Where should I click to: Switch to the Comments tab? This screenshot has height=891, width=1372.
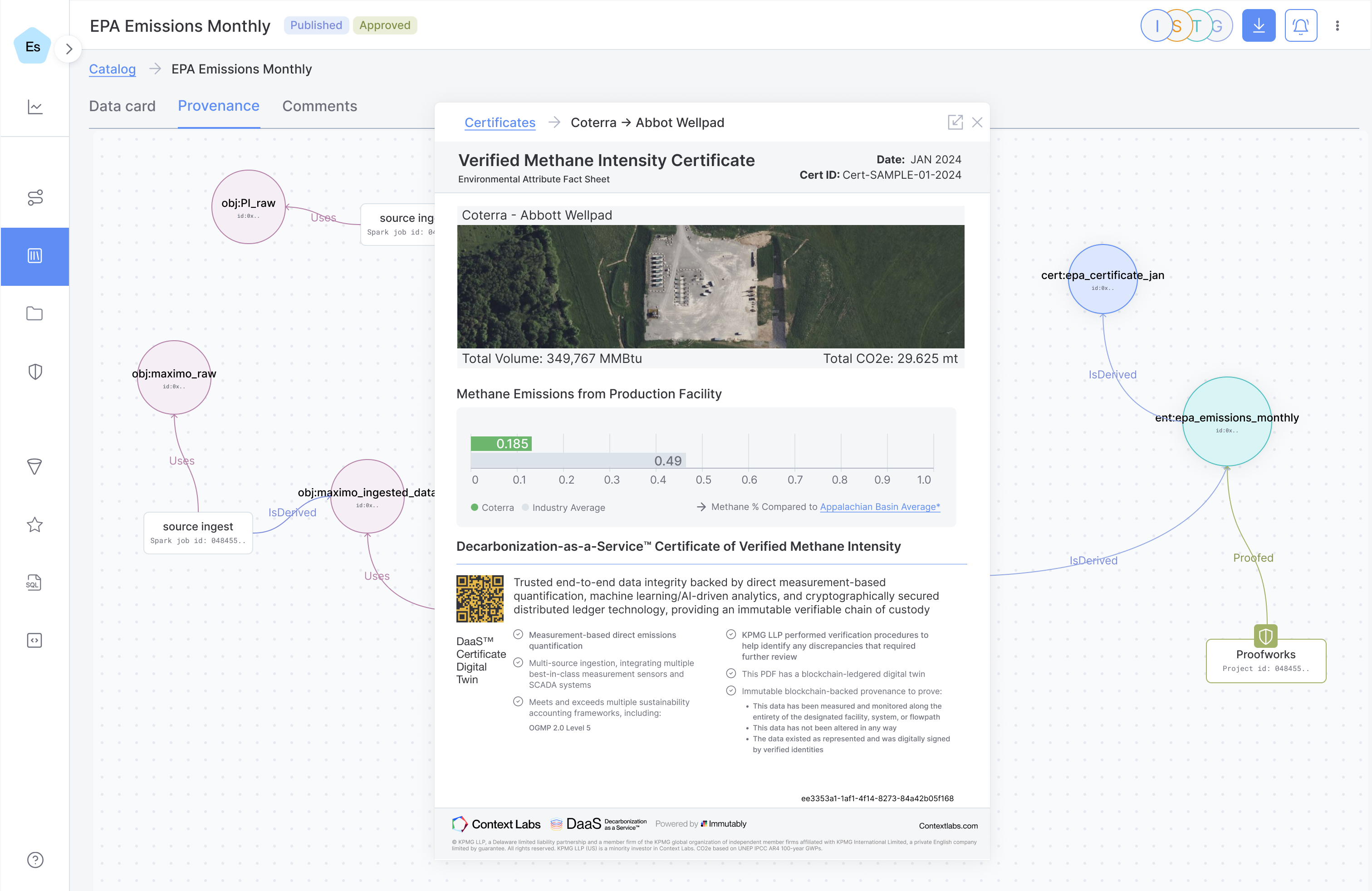click(x=319, y=105)
